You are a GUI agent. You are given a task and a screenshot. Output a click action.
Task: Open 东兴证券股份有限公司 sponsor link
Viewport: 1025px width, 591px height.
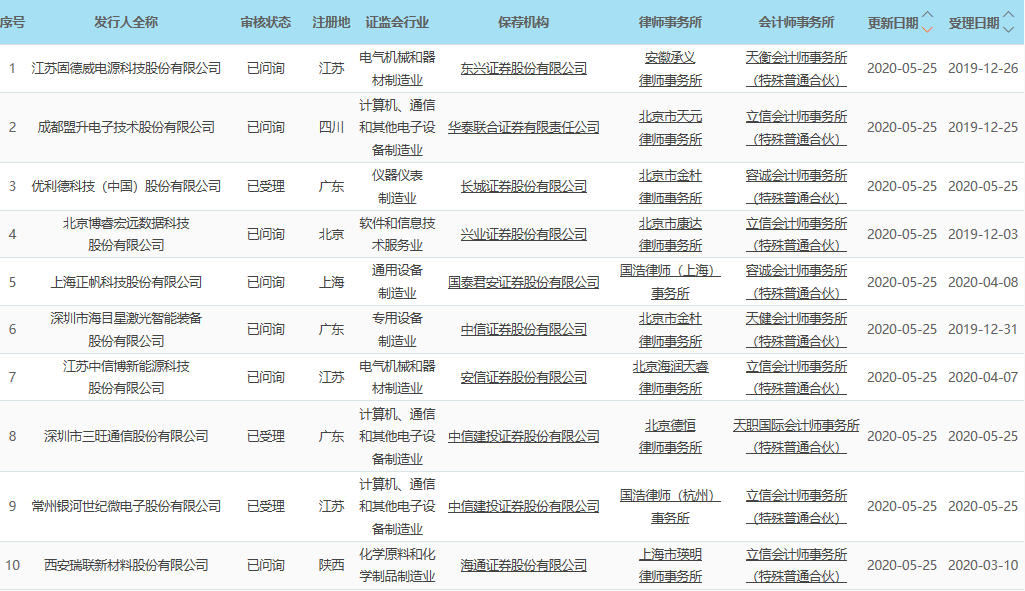tap(524, 68)
